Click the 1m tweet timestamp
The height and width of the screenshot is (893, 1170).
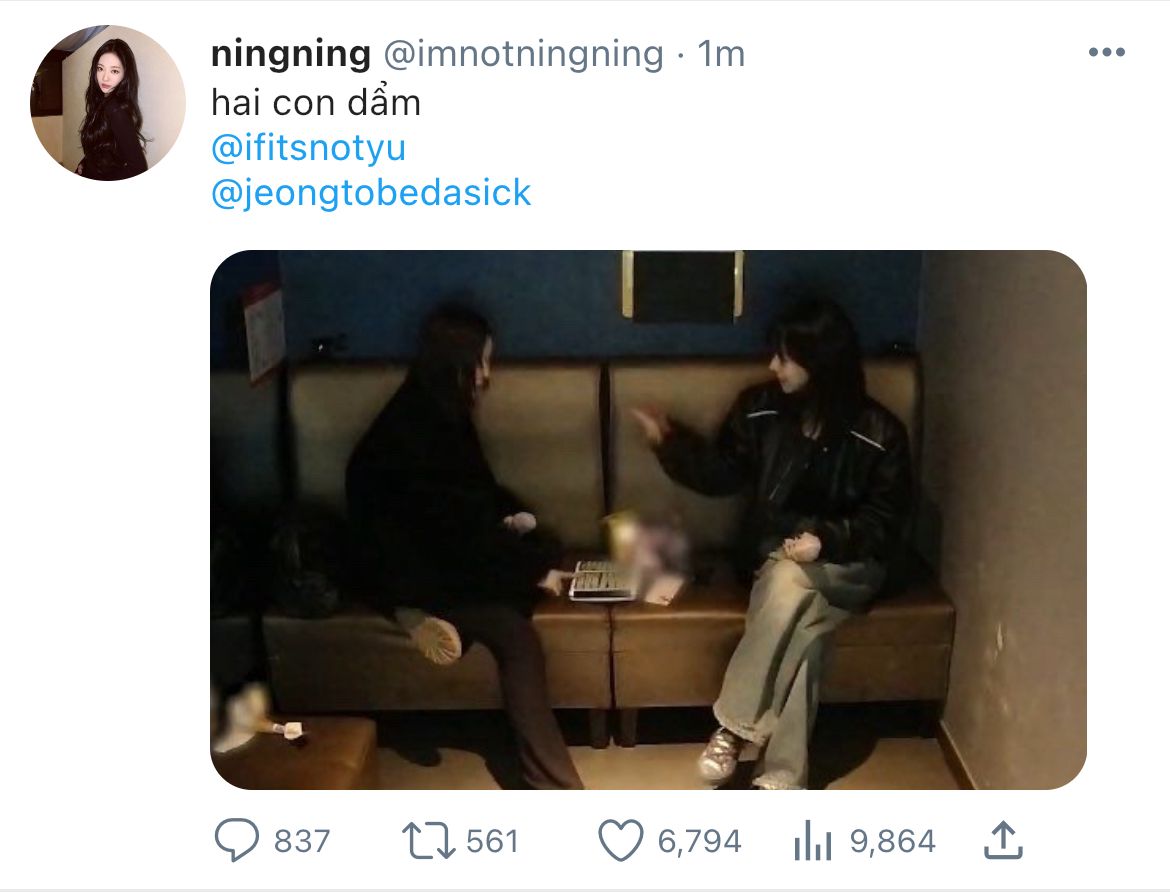(721, 54)
